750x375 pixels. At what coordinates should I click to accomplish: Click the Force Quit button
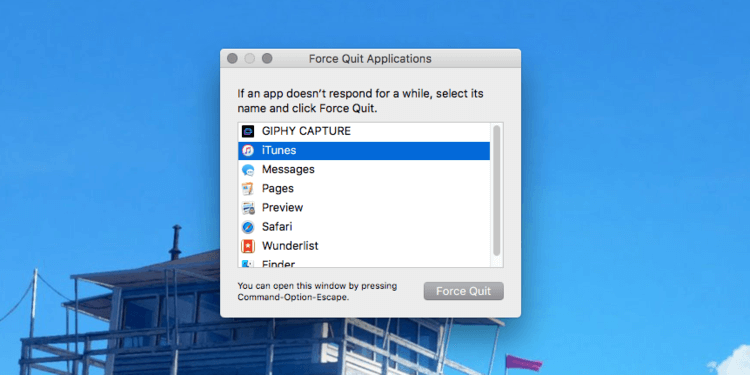point(463,291)
